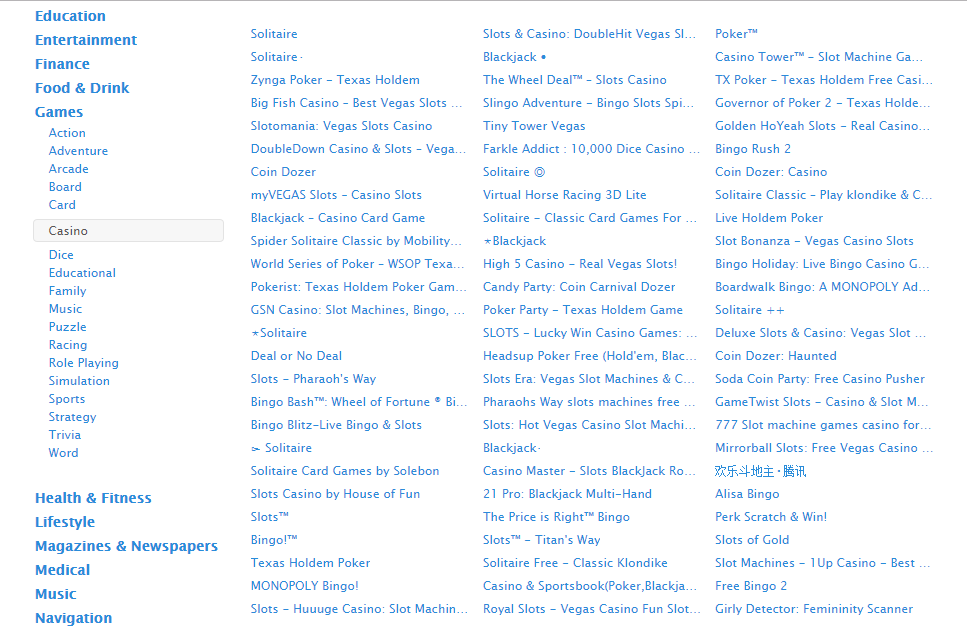Screen dimensions: 967x627
Task: Open Slots – Pharaoh's Way
Action: 313,379
